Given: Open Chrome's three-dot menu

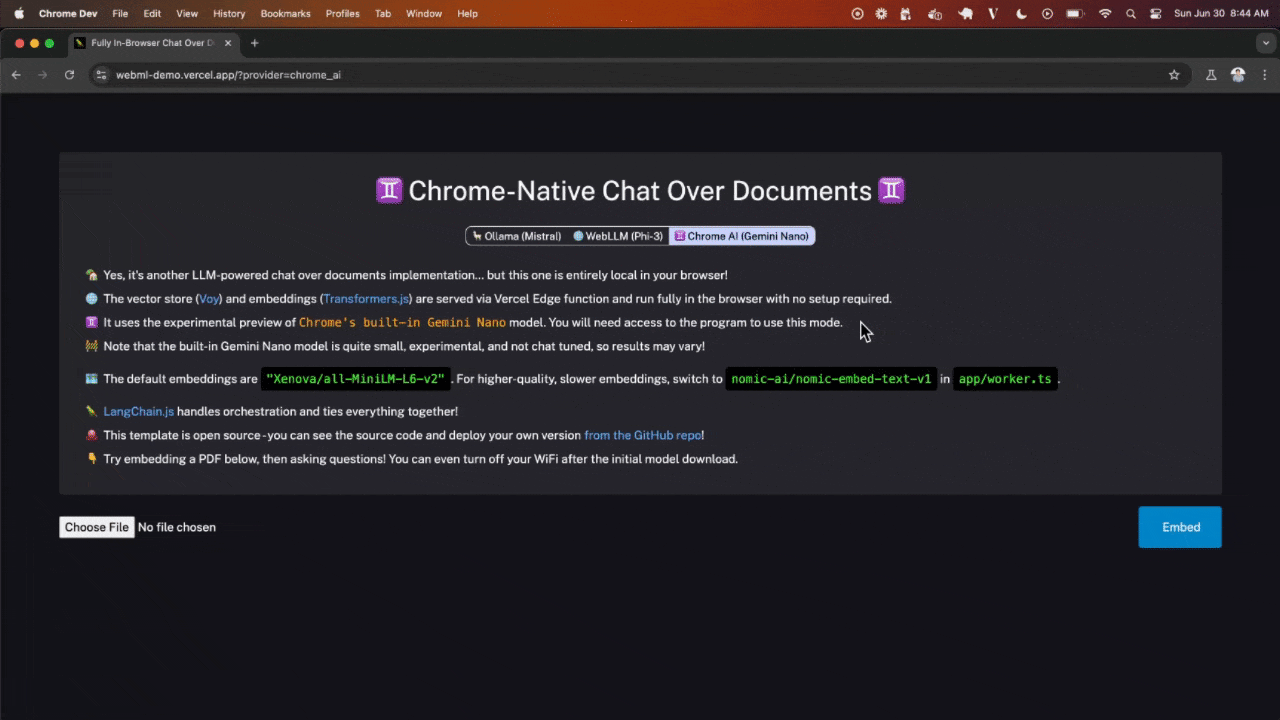Looking at the screenshot, I should point(1264,74).
